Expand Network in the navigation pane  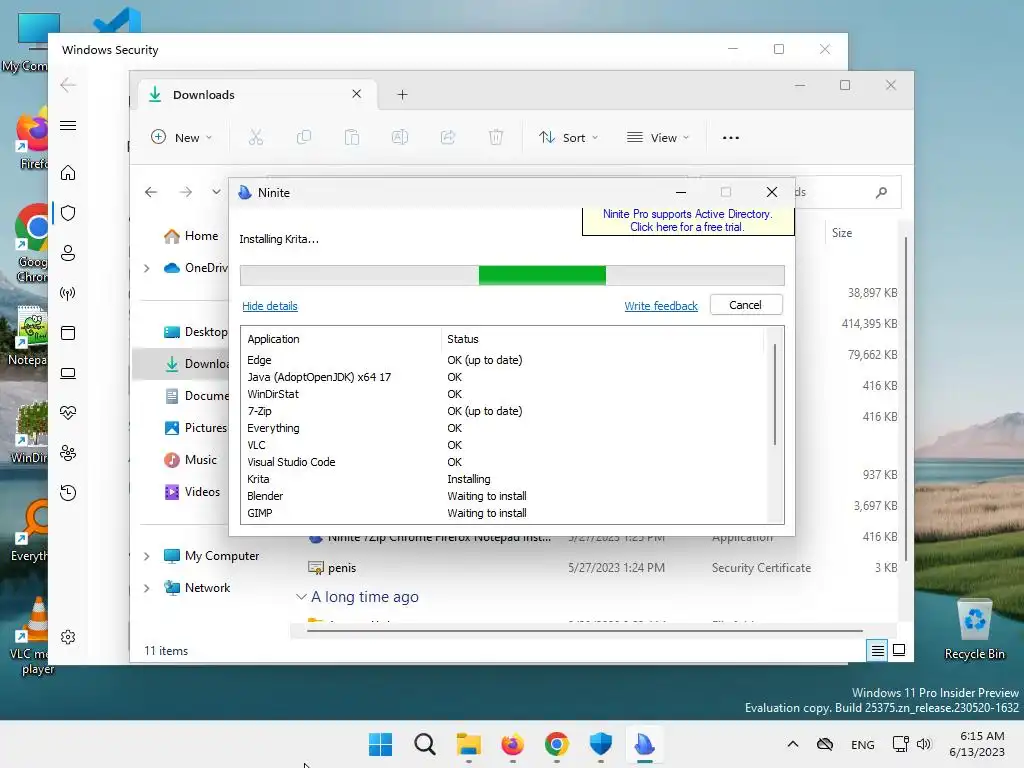147,588
